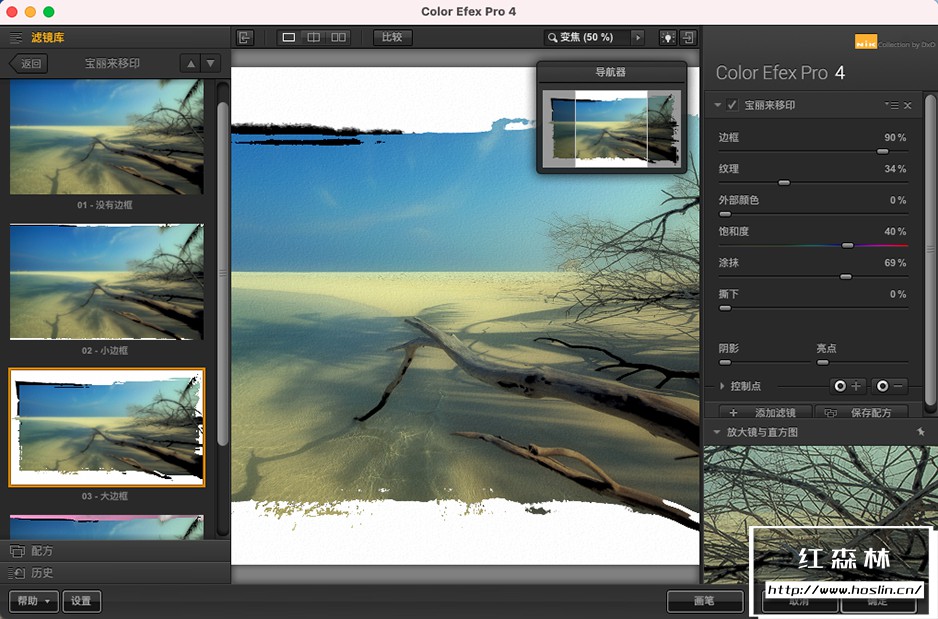Open the 变焦 zoom level dropdown arrow
The height and width of the screenshot is (619, 938).
click(x=637, y=37)
